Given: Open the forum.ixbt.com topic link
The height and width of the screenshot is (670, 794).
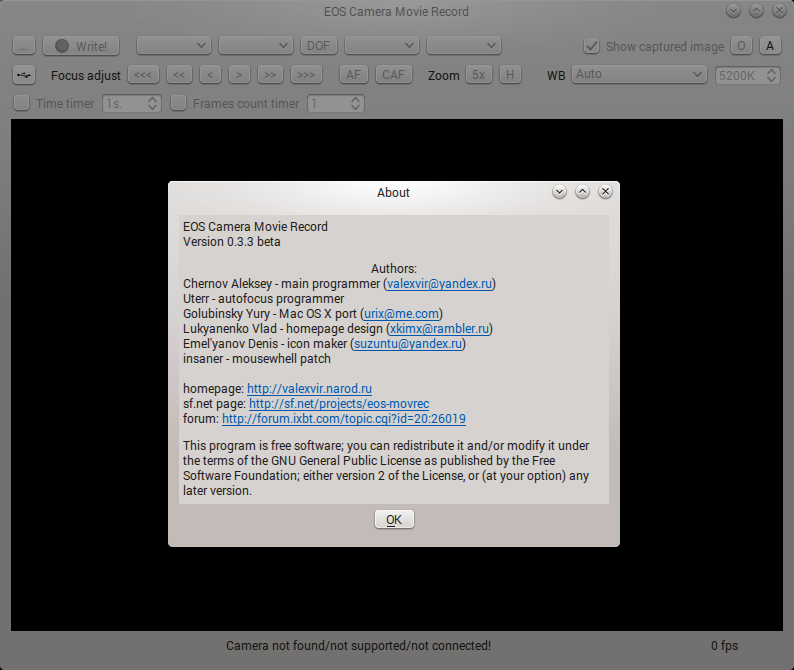Looking at the screenshot, I should pyautogui.click(x=344, y=418).
